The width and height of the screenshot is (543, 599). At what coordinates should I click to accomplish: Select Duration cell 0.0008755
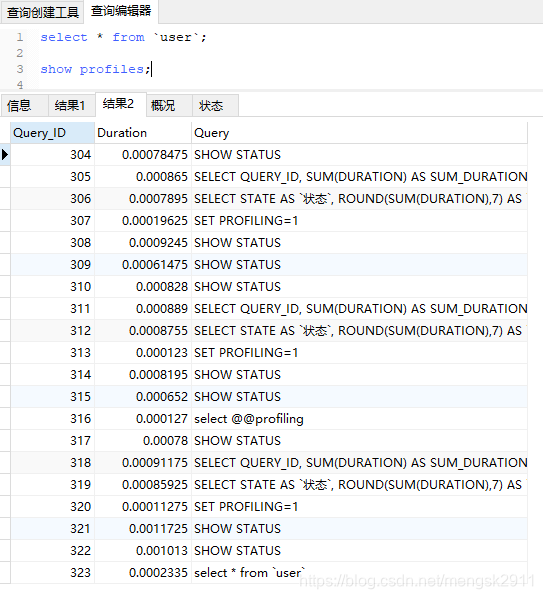pyautogui.click(x=143, y=331)
